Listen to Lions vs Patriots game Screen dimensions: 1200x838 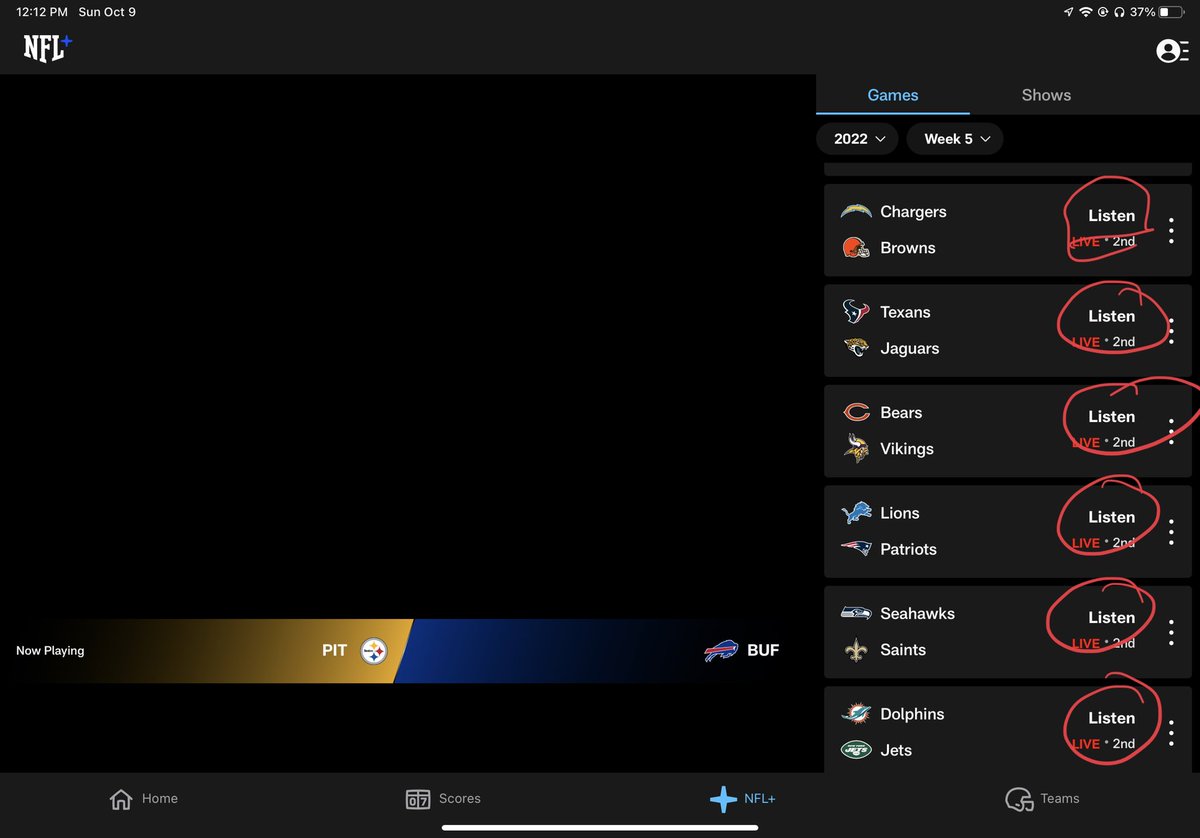(1111, 517)
